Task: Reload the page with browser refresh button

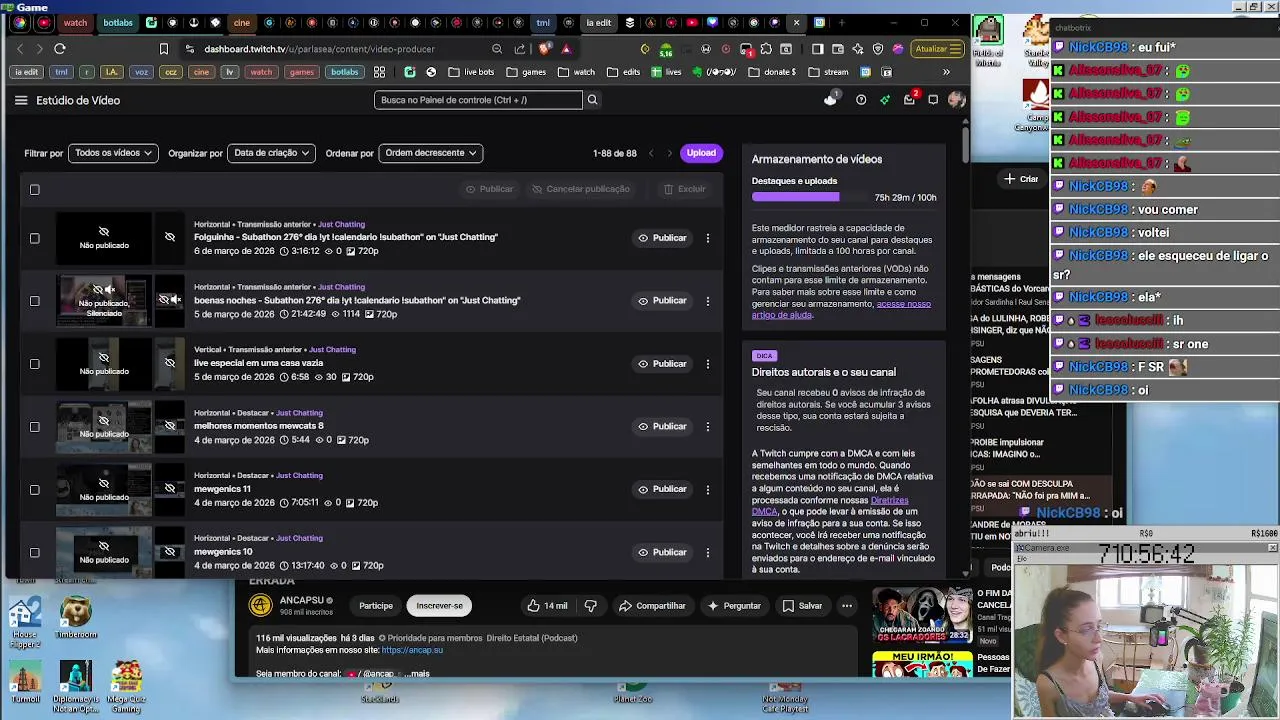Action: click(x=60, y=49)
